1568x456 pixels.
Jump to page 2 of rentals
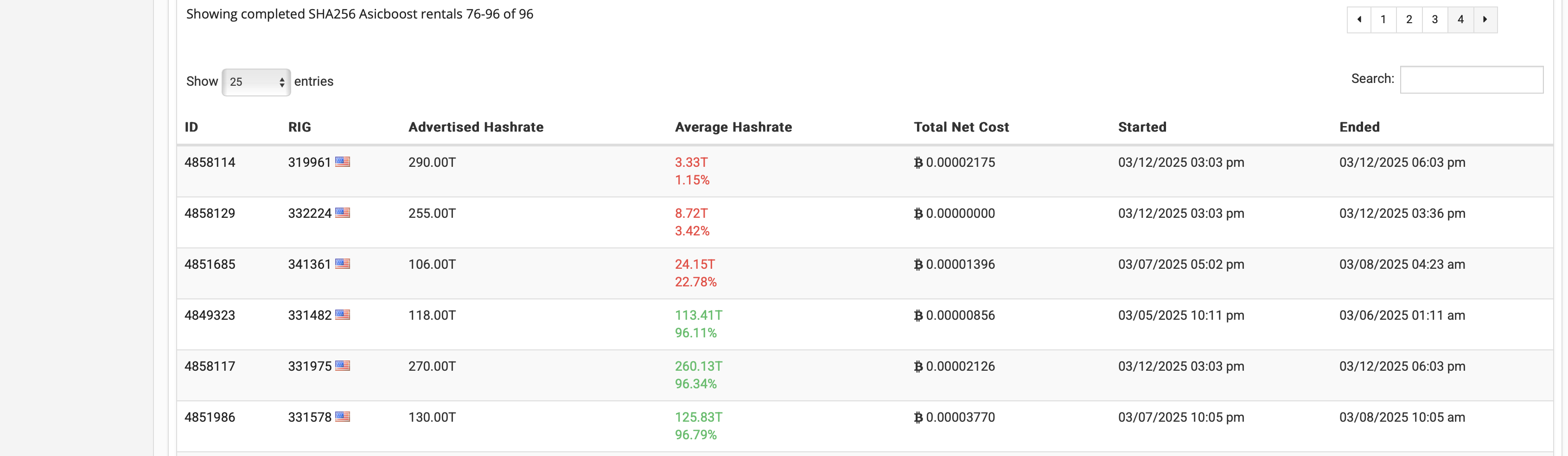1409,19
